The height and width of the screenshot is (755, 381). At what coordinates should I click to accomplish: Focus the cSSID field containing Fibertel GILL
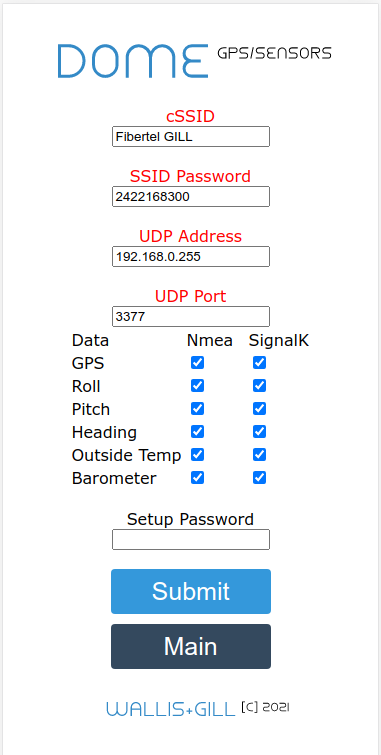click(191, 137)
